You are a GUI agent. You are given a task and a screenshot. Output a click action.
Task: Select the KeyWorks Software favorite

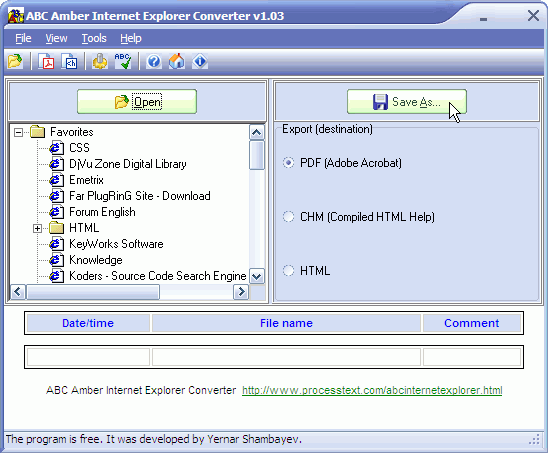(116, 244)
